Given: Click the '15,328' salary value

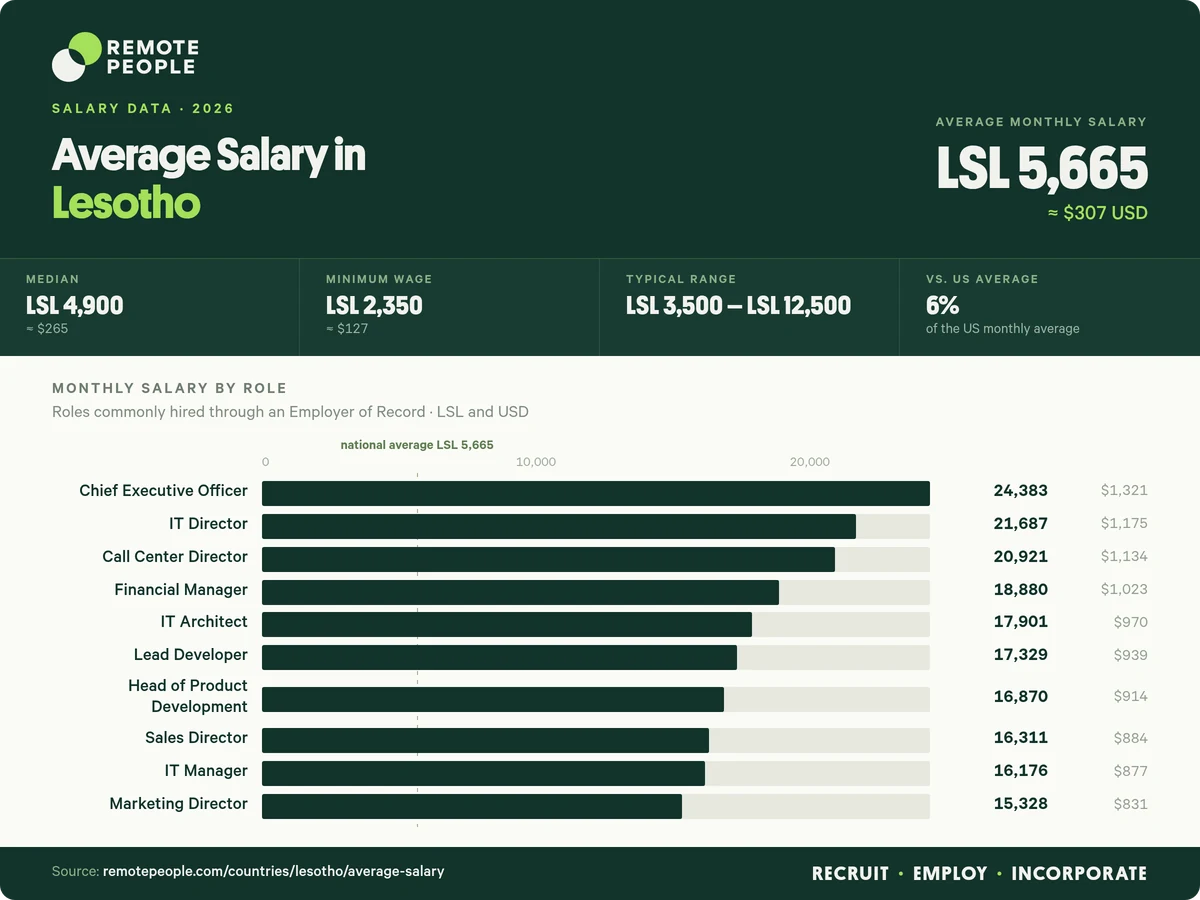Looking at the screenshot, I should pyautogui.click(x=1021, y=804).
